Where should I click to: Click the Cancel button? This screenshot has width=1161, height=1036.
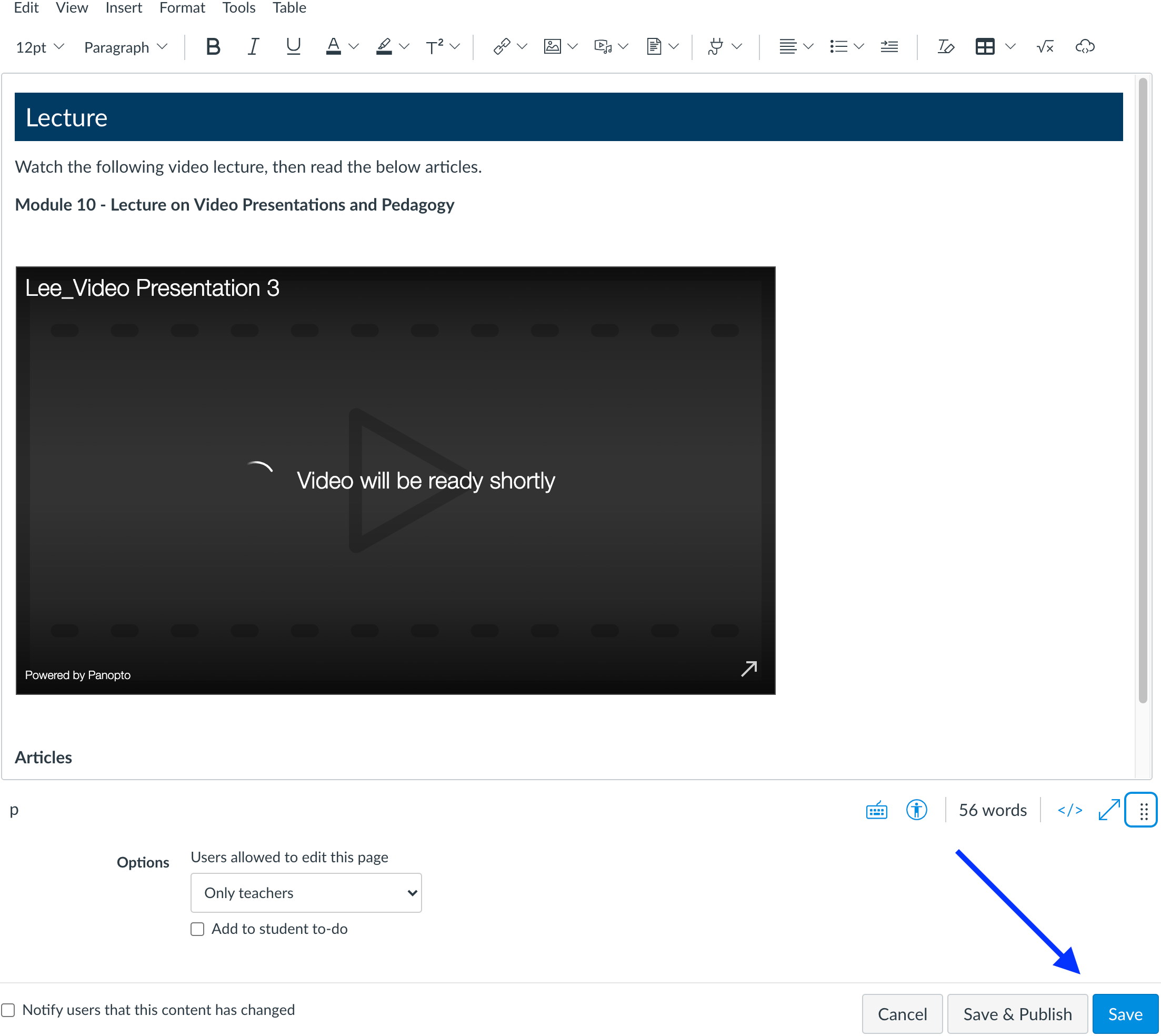902,1014
